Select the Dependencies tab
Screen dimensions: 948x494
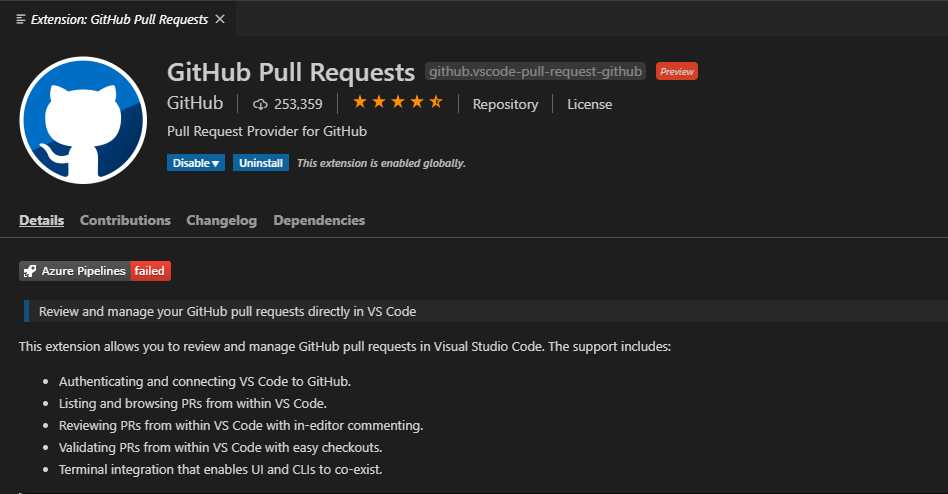[319, 220]
